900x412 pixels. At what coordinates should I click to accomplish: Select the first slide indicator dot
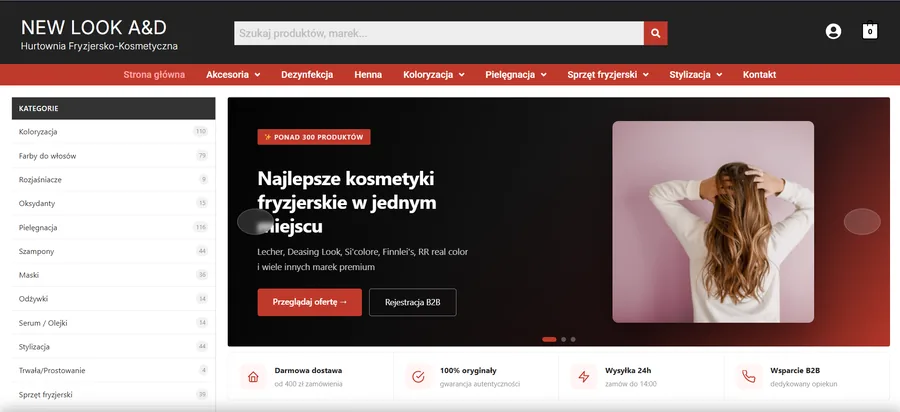(549, 339)
